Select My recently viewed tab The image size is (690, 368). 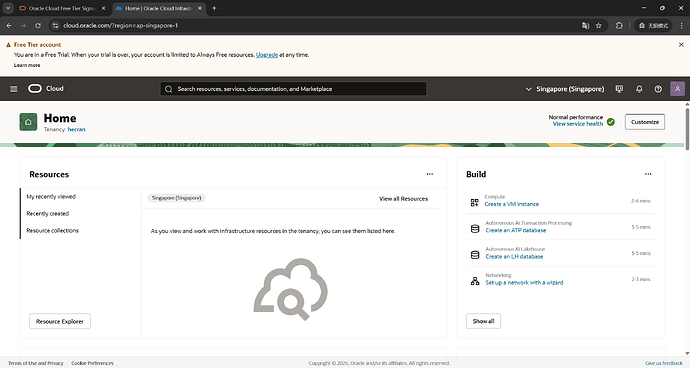point(51,197)
